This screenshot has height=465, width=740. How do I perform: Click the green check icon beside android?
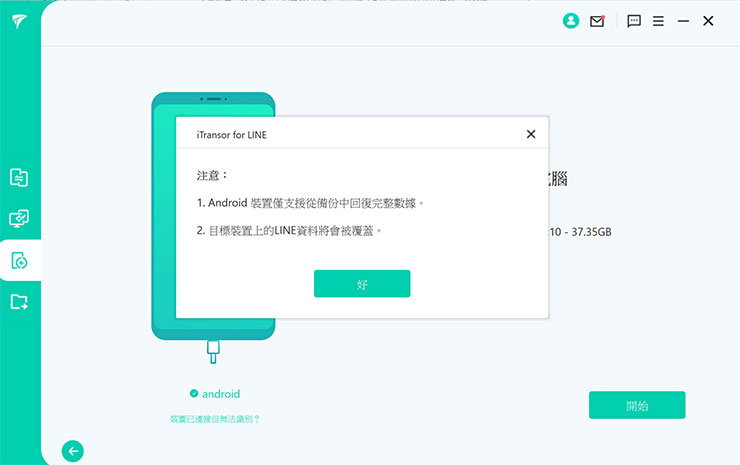point(193,393)
